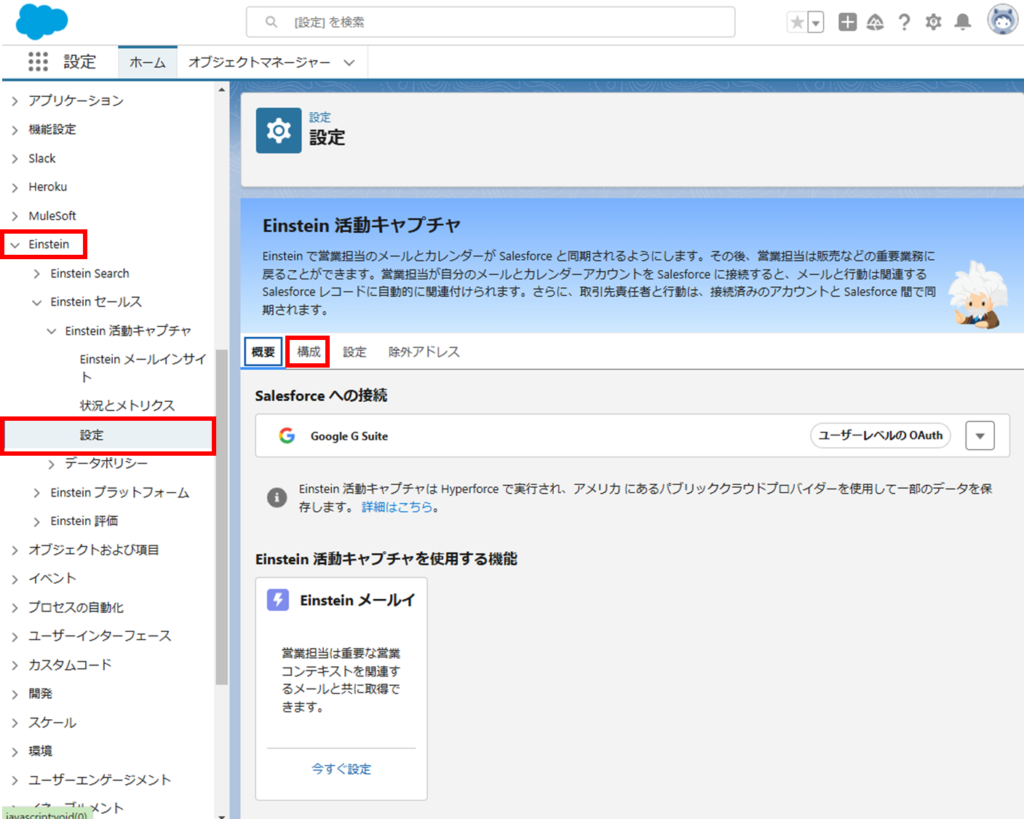Viewport: 1024px width, 819px height.
Task: Switch to the 除外アドレス tab
Action: (x=424, y=352)
